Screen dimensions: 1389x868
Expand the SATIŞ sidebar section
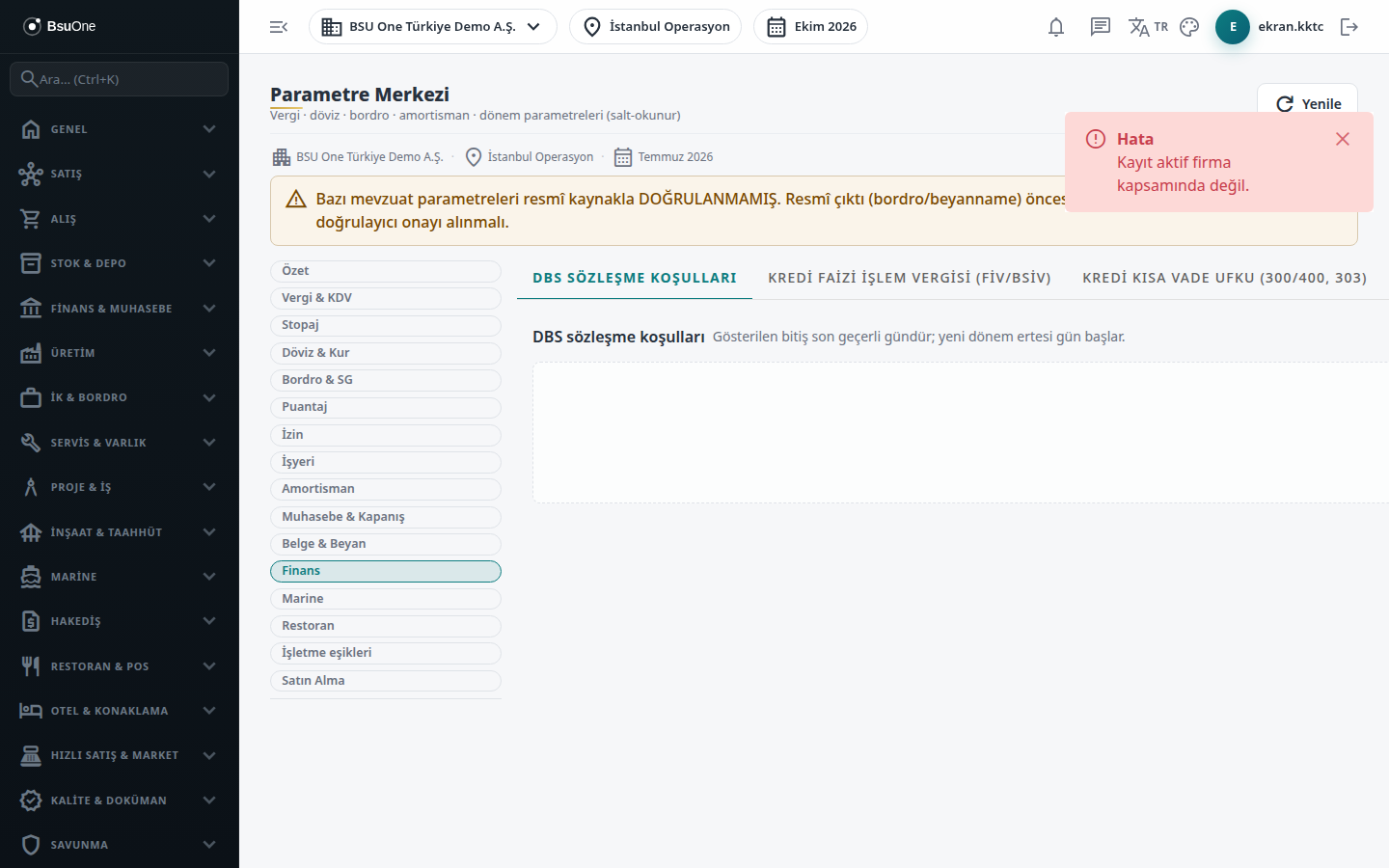pyautogui.click(x=120, y=174)
